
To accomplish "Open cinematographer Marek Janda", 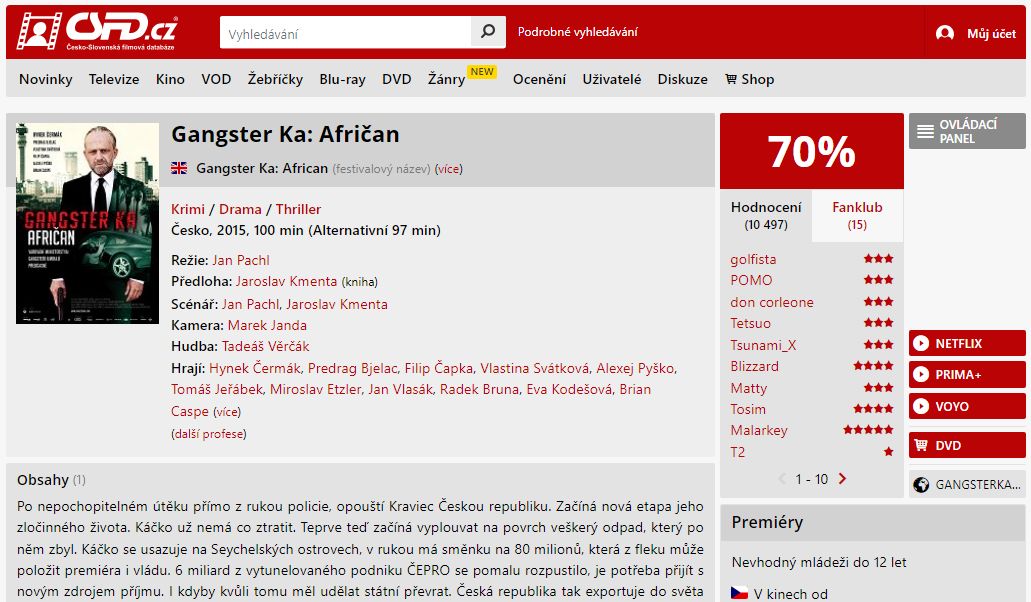I will [267, 325].
